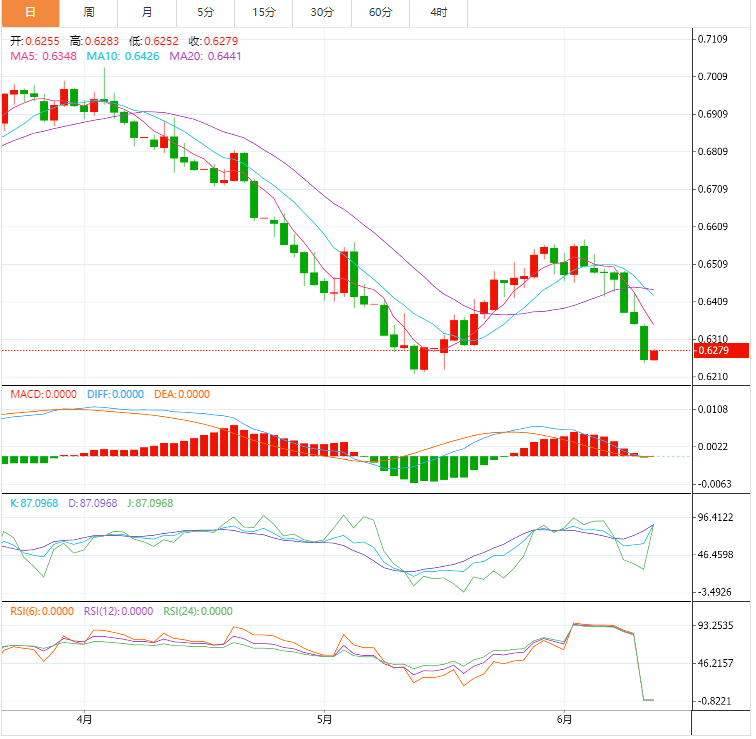Image resolution: width=756 pixels, height=739 pixels.
Task: Click the -0.8221 RSI axis label
Action: (714, 701)
